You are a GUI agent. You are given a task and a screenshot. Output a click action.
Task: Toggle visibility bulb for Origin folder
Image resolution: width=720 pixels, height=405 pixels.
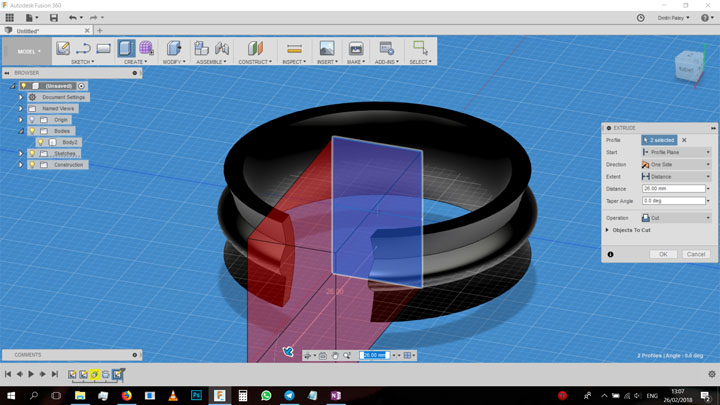[32, 120]
